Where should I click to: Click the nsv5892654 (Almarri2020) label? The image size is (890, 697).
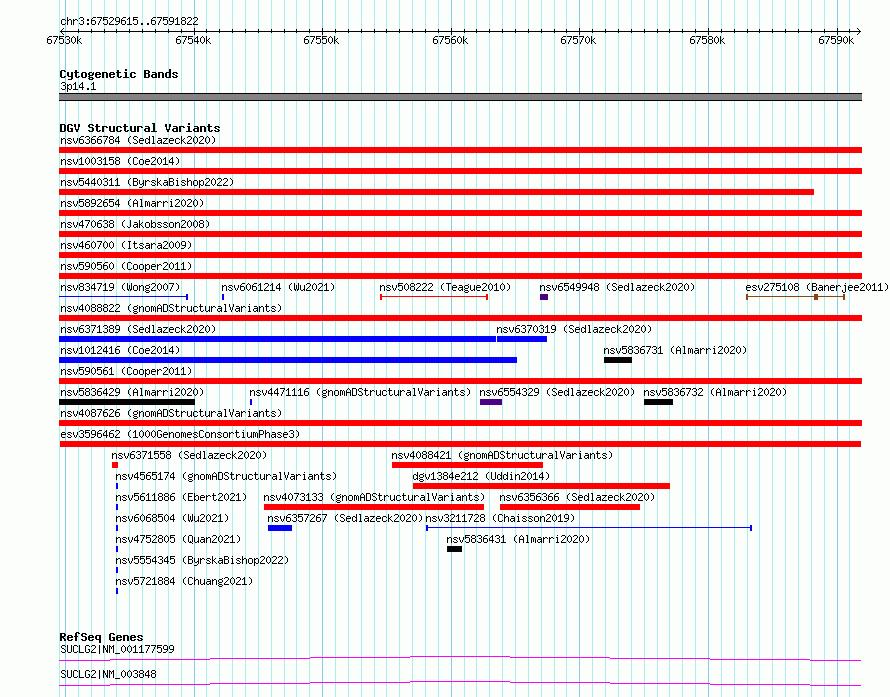tap(132, 203)
